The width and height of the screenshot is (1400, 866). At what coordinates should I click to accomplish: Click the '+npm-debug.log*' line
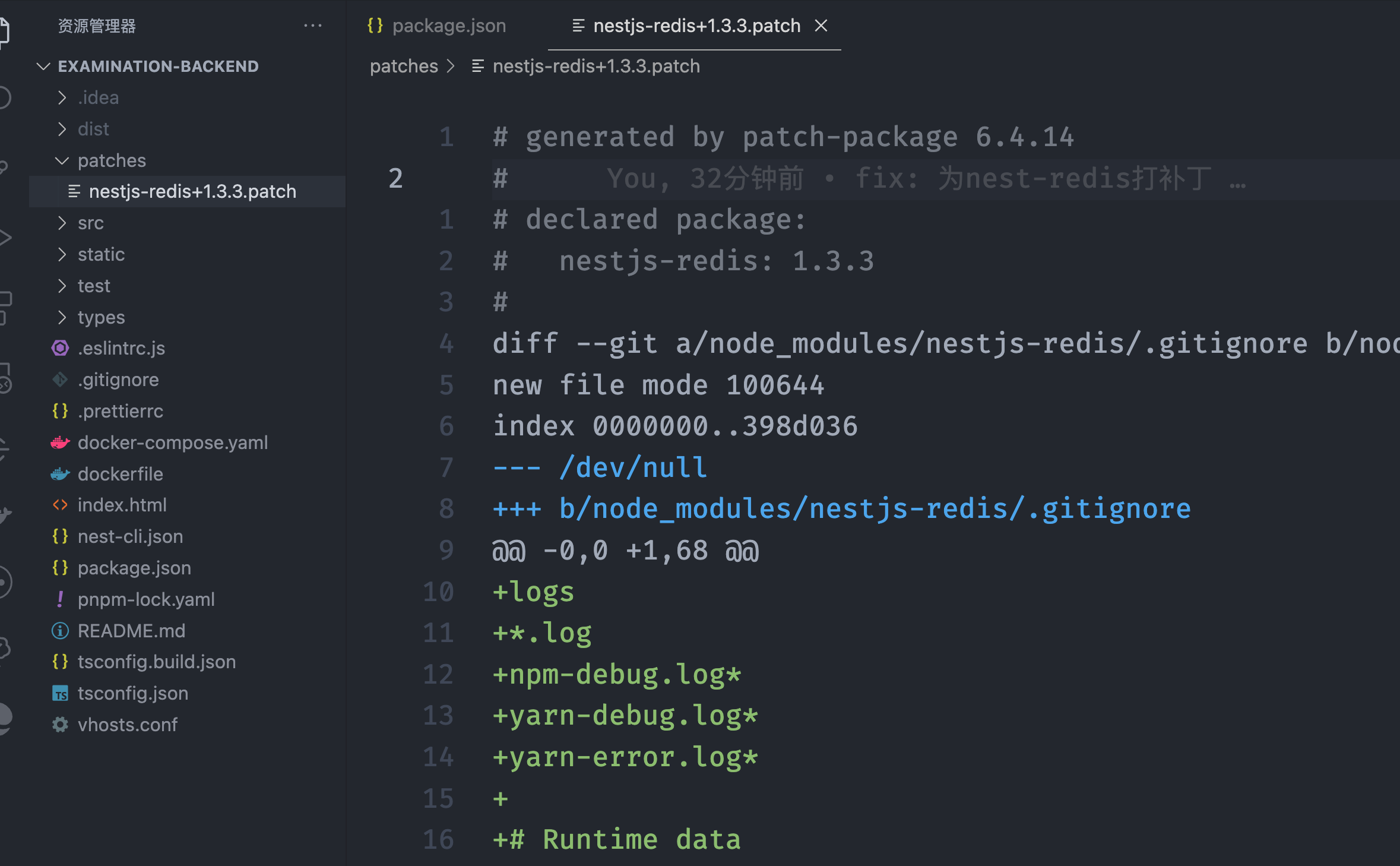click(617, 675)
